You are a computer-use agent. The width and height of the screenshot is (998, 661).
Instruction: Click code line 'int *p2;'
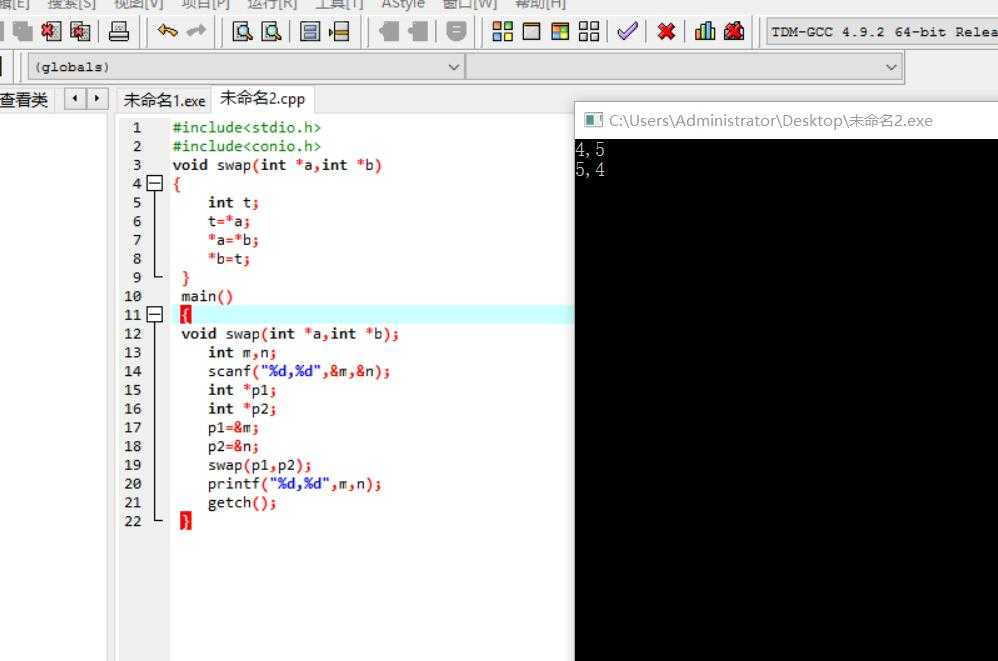tap(242, 409)
